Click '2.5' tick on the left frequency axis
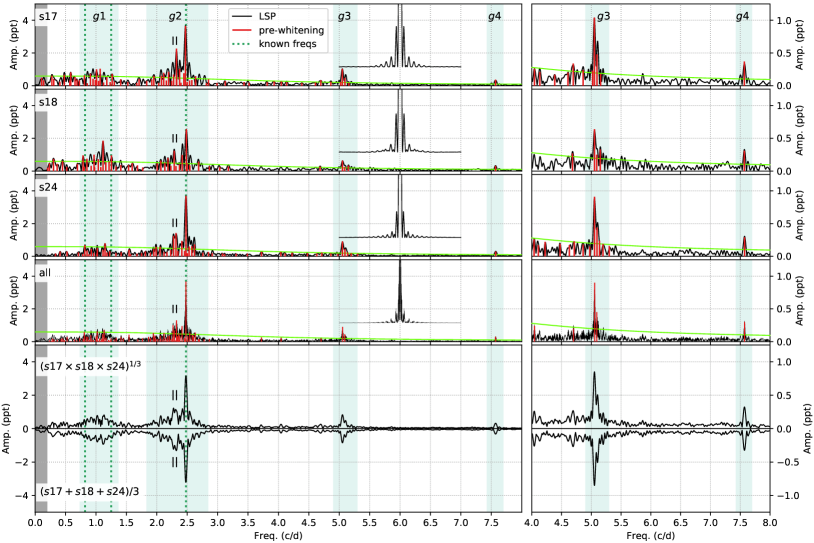Viewport: 814px width, 543px height. tap(187, 521)
